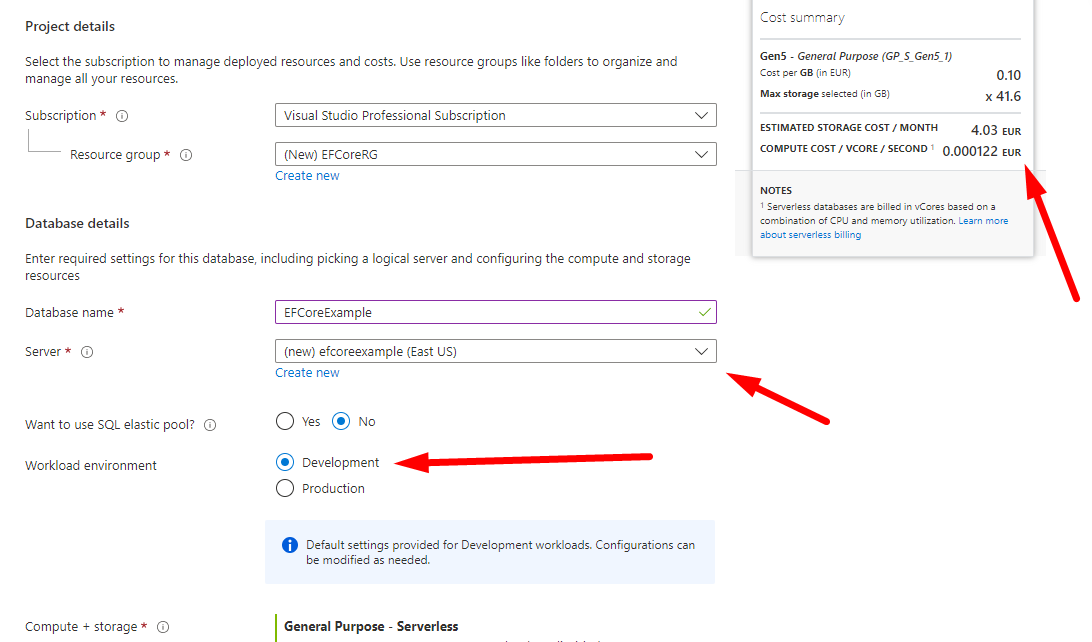Image resolution: width=1092 pixels, height=642 pixels.
Task: Click the info icon next to Server
Action: pyautogui.click(x=87, y=352)
